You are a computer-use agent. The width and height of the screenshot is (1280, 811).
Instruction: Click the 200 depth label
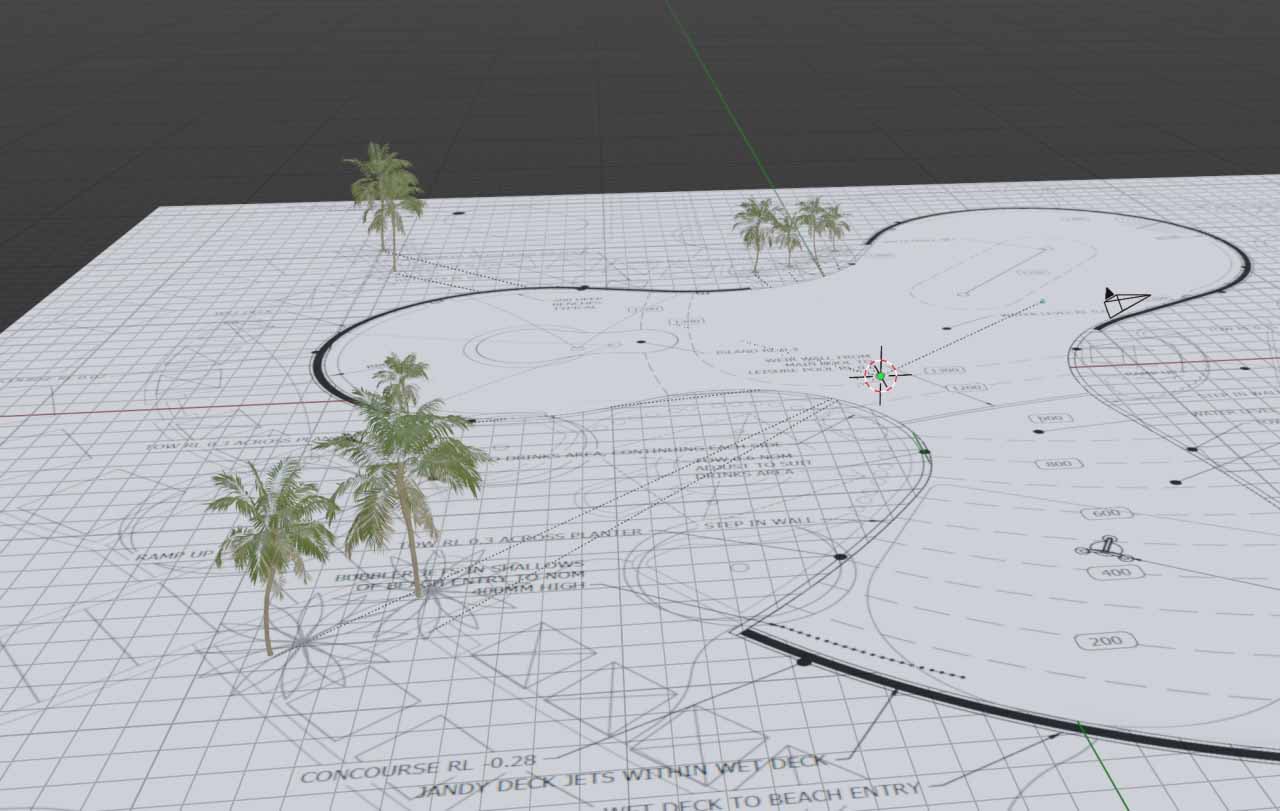(1106, 640)
